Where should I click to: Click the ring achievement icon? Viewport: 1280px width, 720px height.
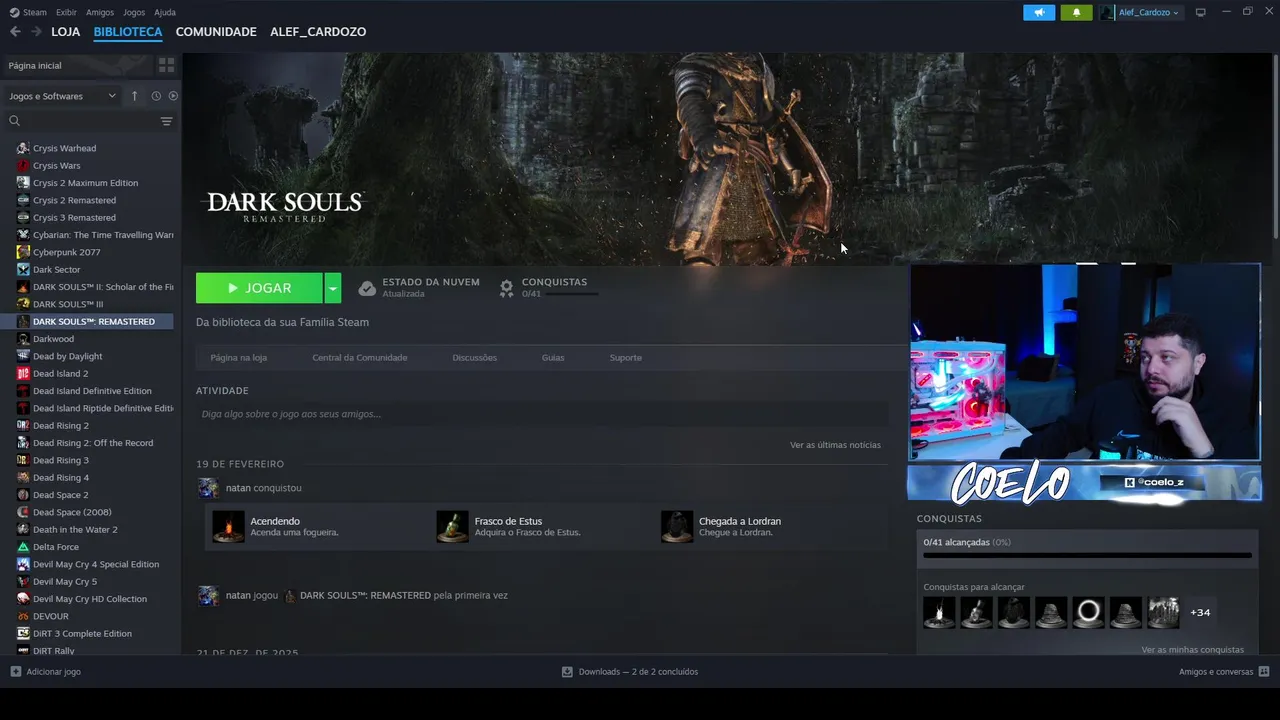pyautogui.click(x=1088, y=612)
